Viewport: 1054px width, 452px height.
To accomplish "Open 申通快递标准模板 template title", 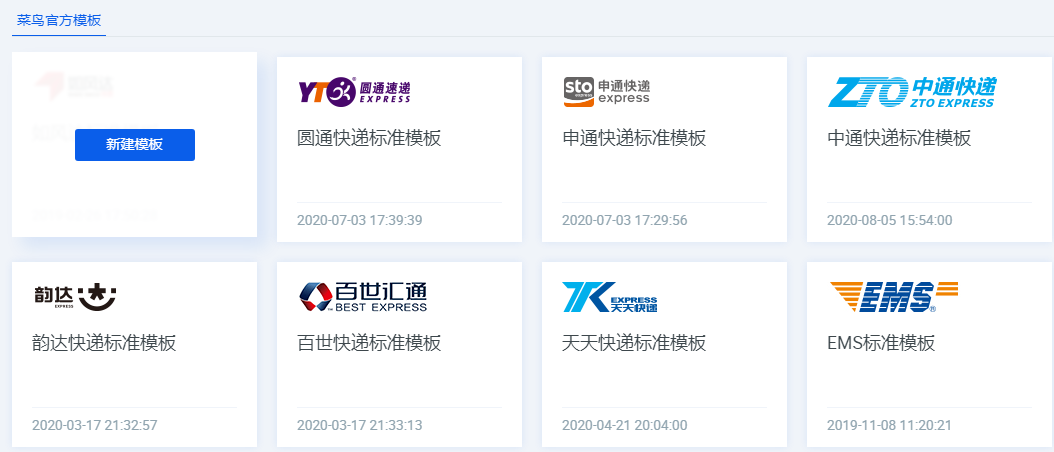I will pos(634,139).
